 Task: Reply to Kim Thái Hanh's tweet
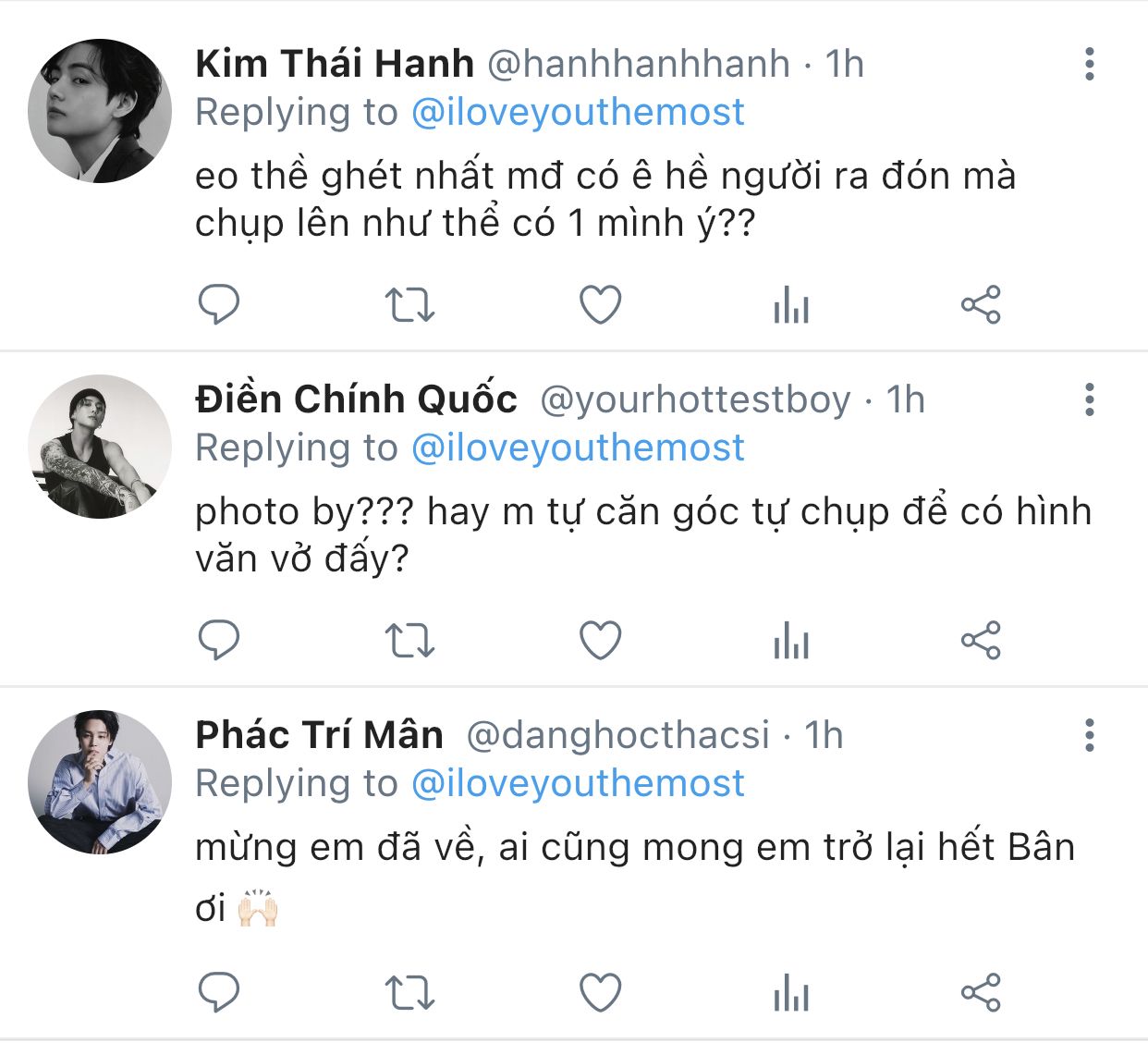point(219,304)
